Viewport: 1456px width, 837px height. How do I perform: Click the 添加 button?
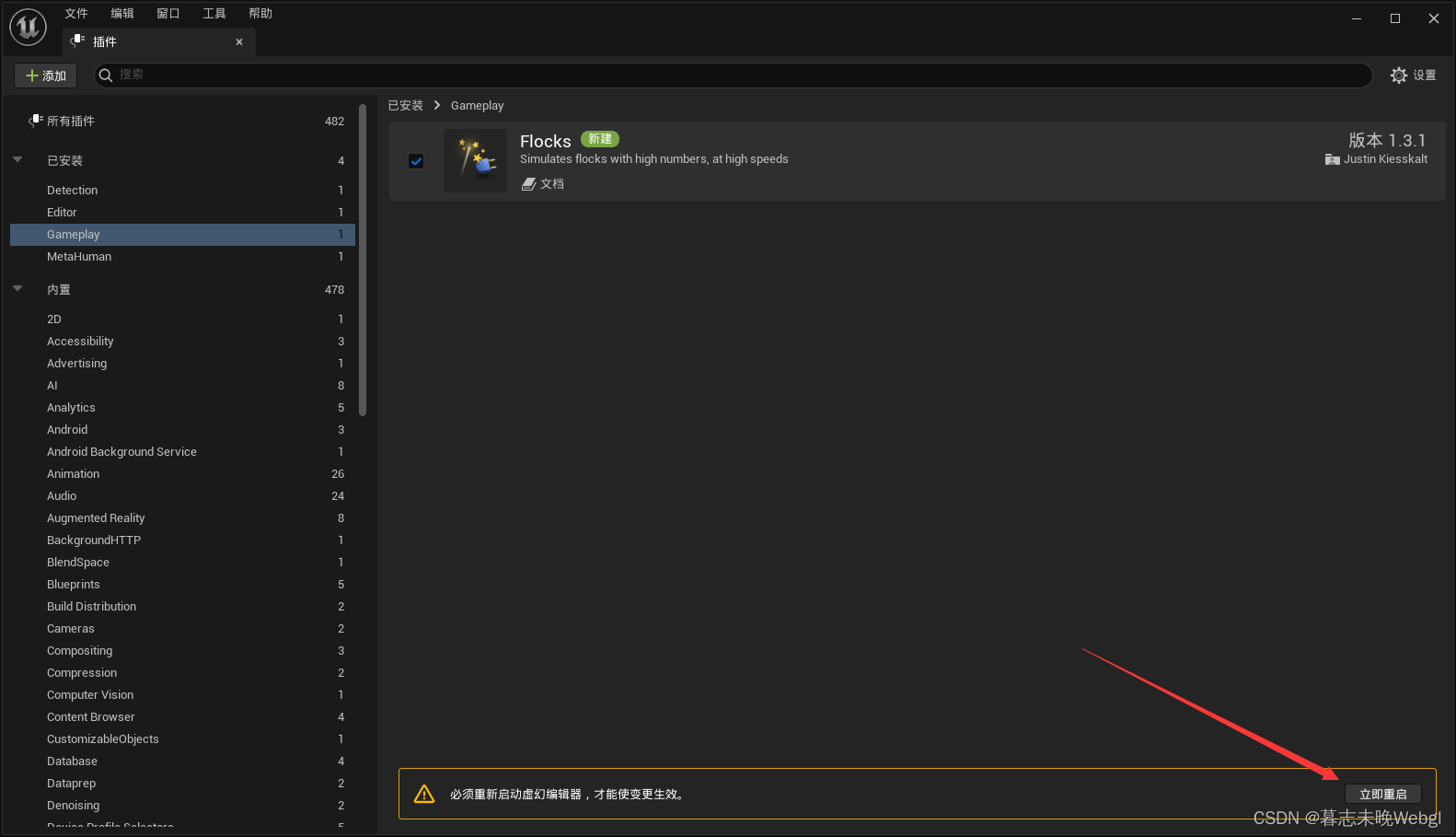tap(46, 76)
